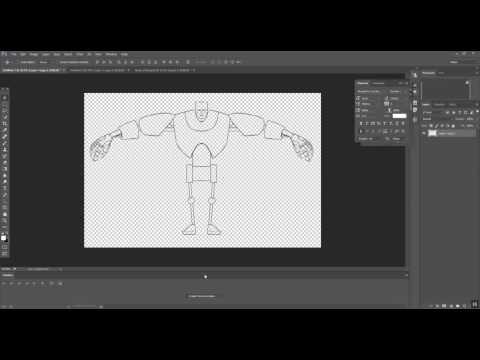The width and height of the screenshot is (480, 360).
Task: Select the History Brush tool
Action: point(5,156)
